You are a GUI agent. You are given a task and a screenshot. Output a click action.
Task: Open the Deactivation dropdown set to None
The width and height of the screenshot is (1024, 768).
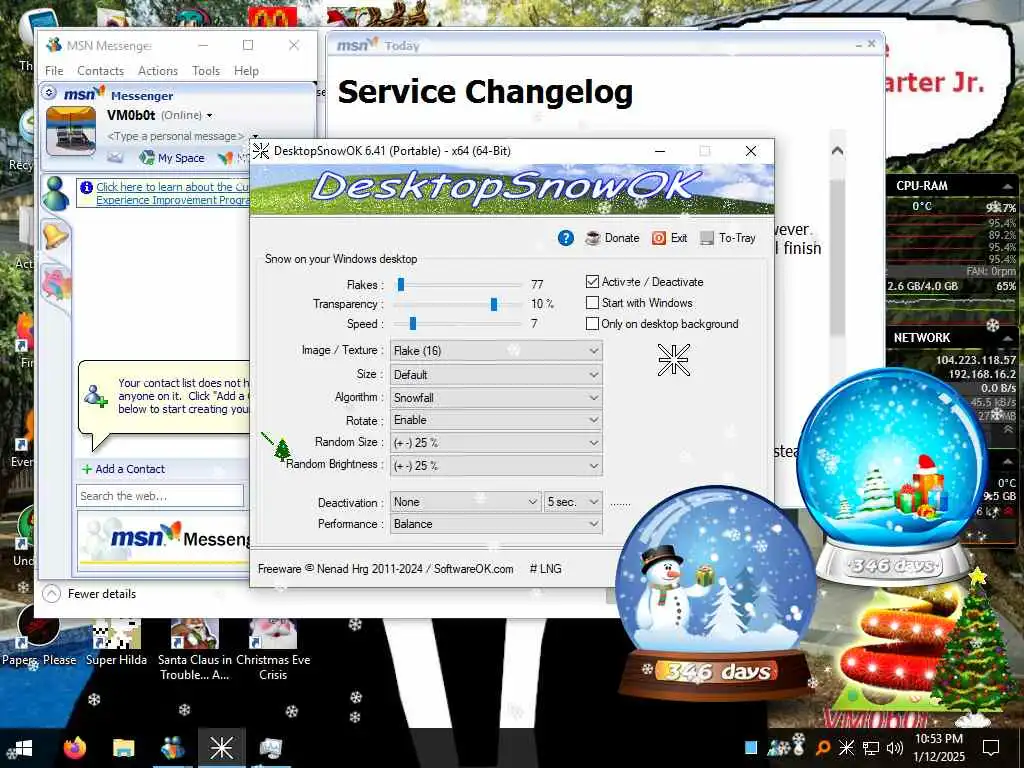pyautogui.click(x=465, y=502)
